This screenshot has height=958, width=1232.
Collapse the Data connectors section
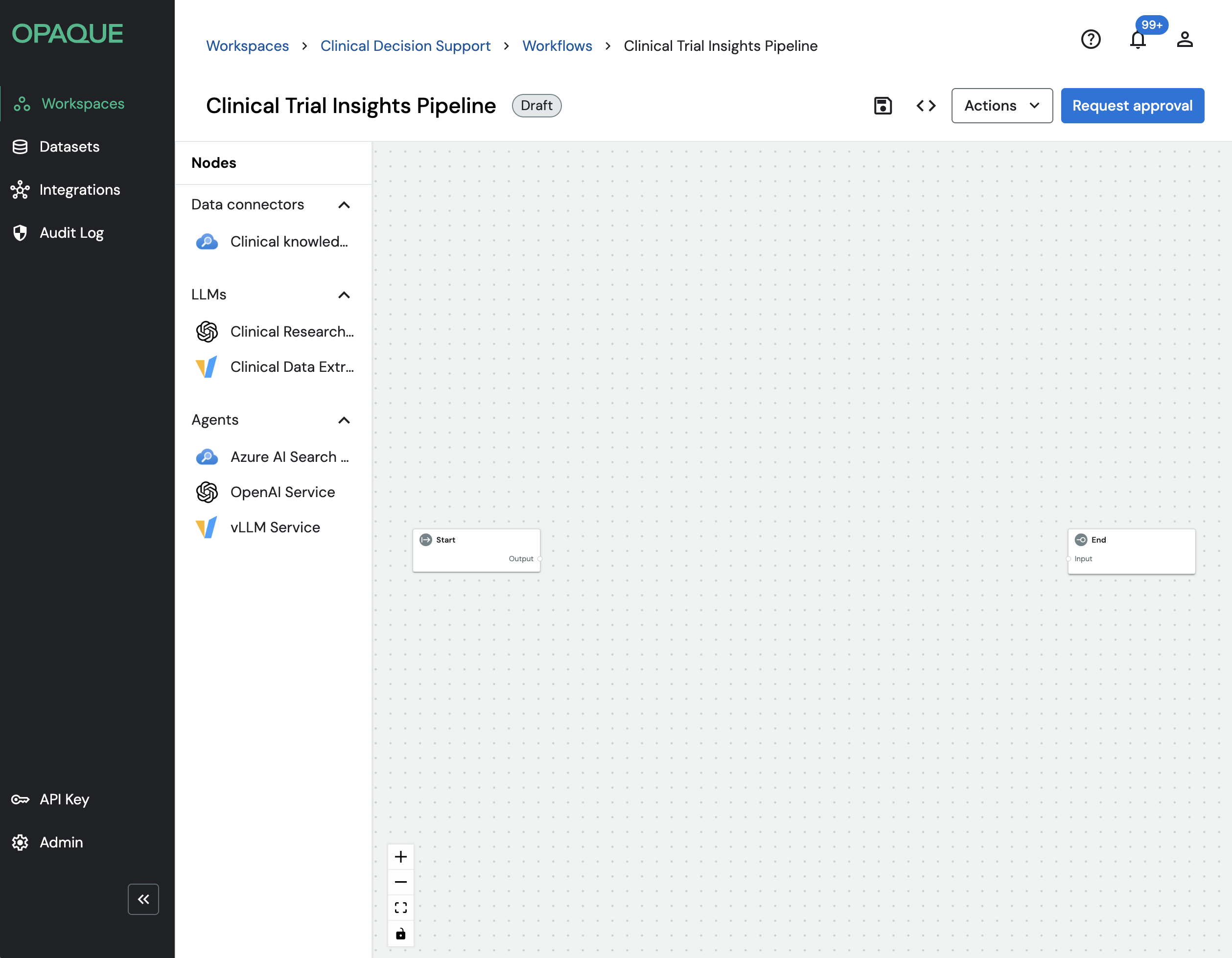click(x=344, y=205)
